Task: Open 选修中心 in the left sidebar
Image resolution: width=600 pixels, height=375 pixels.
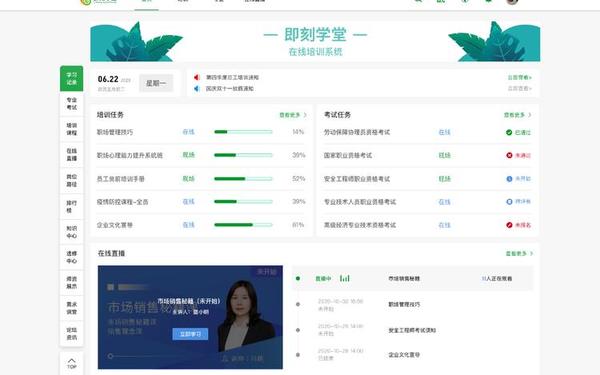Action: pos(72,257)
